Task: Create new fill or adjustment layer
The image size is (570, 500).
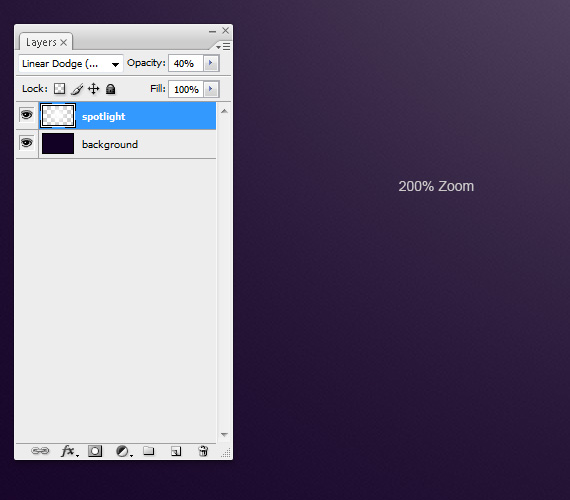Action: (x=124, y=451)
